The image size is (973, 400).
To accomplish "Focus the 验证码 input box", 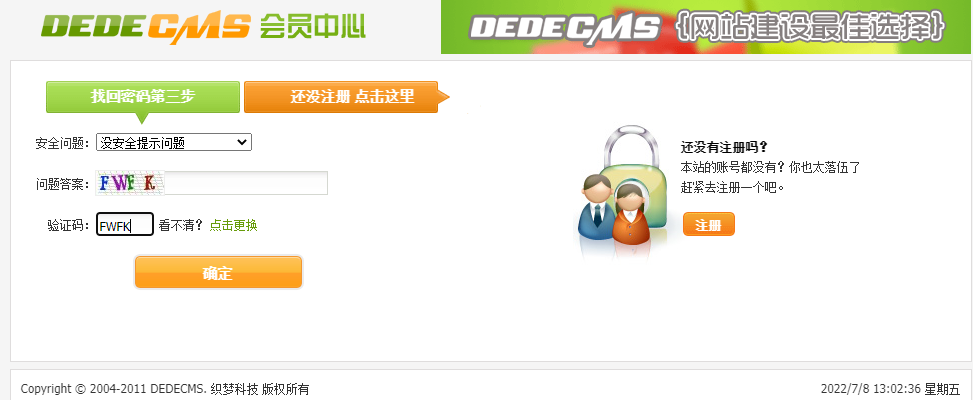I will click(x=125, y=224).
